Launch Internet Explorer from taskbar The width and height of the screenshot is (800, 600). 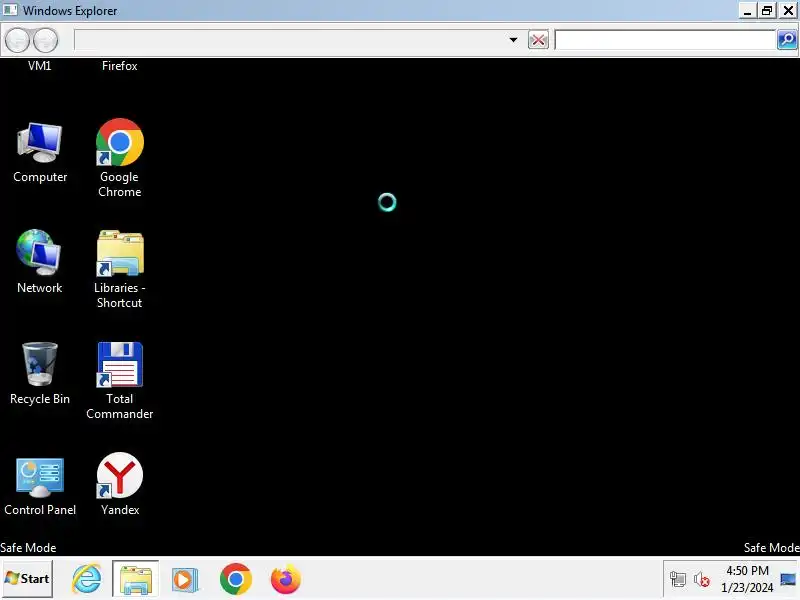tap(86, 579)
